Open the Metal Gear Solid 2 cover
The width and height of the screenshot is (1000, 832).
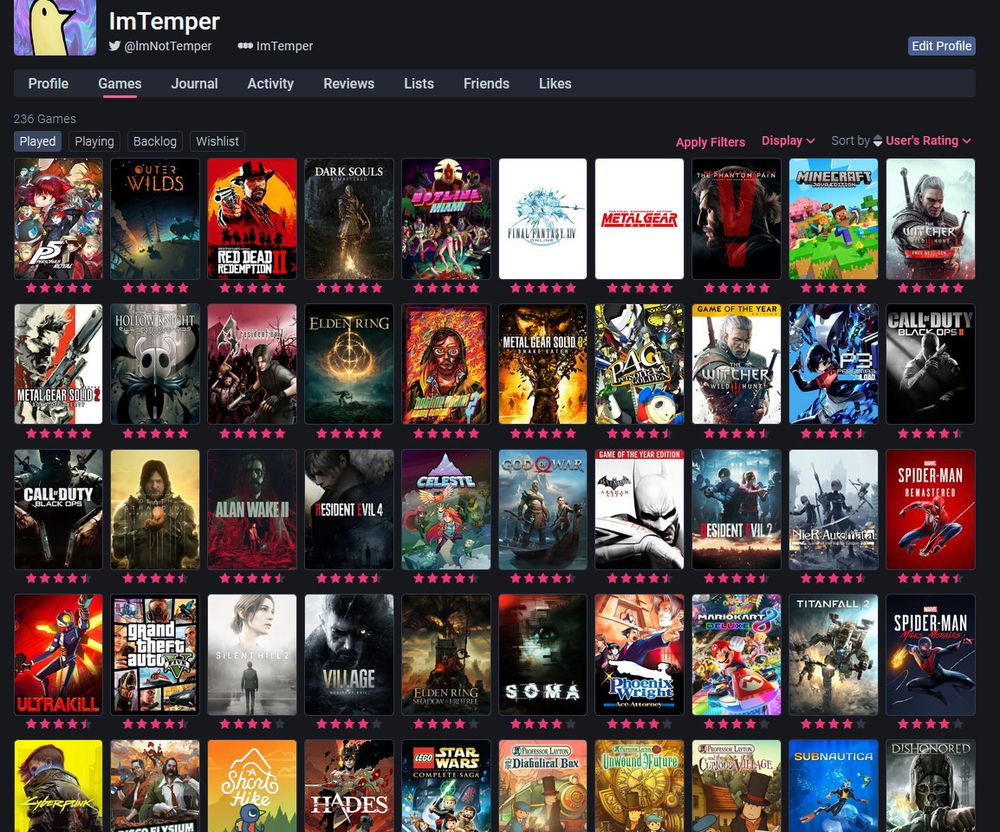pos(59,364)
